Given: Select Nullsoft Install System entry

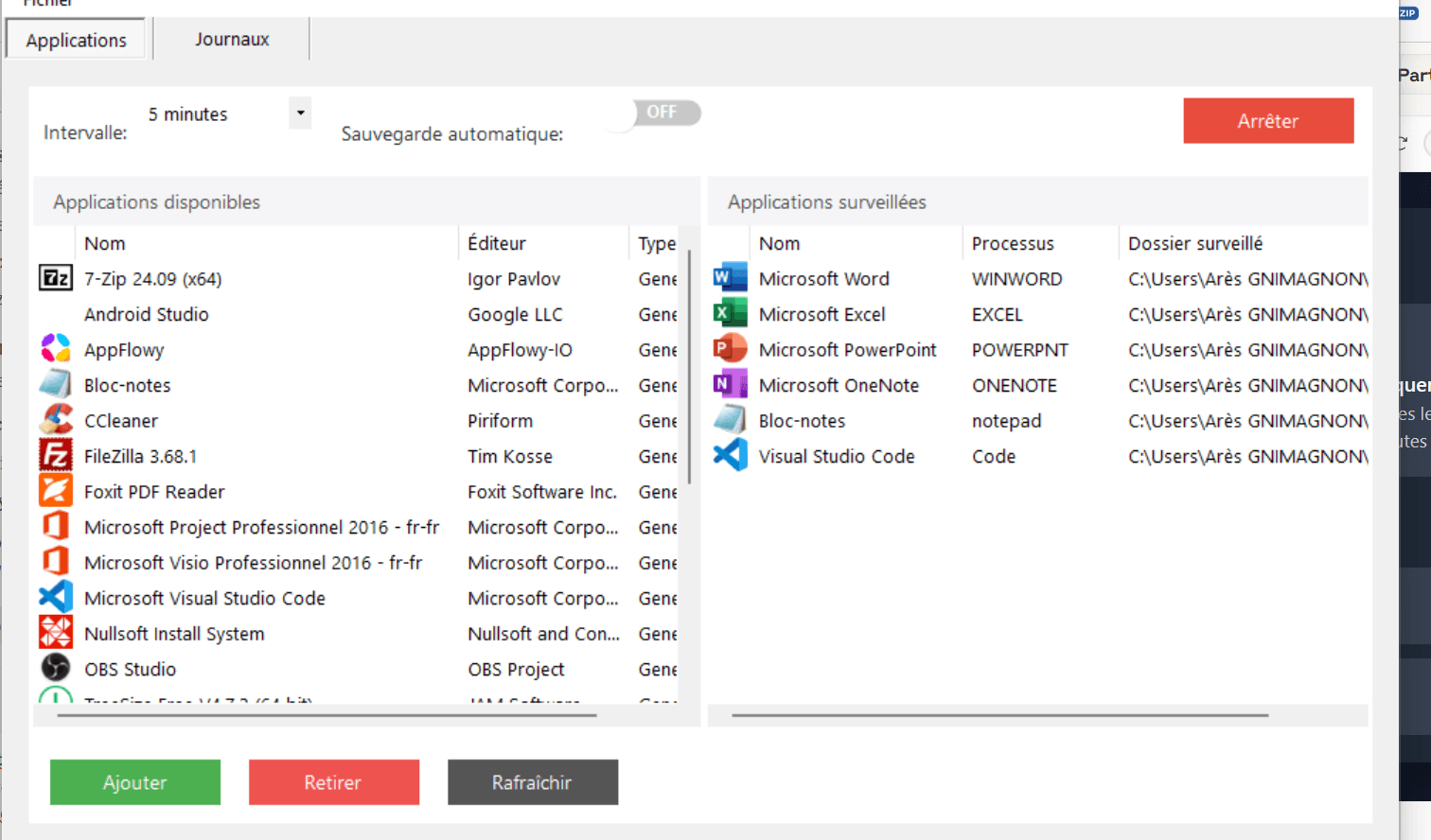Looking at the screenshot, I should pos(174,634).
